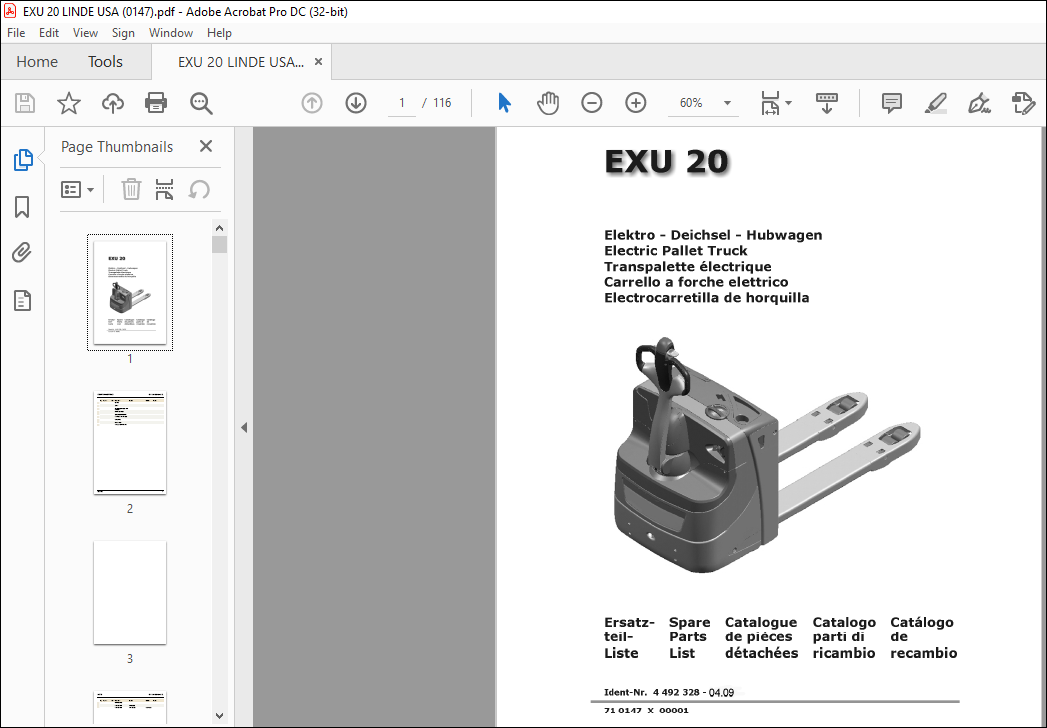This screenshot has height=728, width=1047.
Task: Click 'Electric Pallet Truck' text
Action: pyautogui.click(x=676, y=250)
